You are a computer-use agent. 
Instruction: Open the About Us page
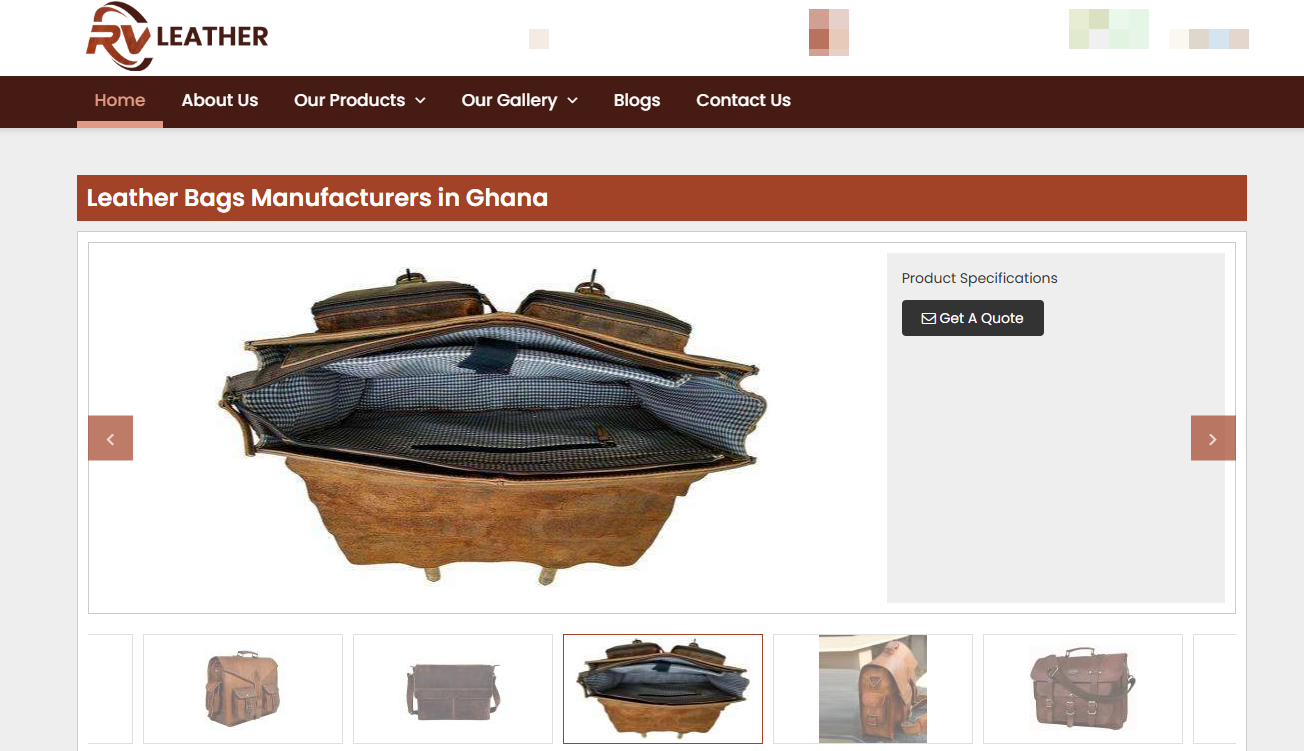[220, 100]
